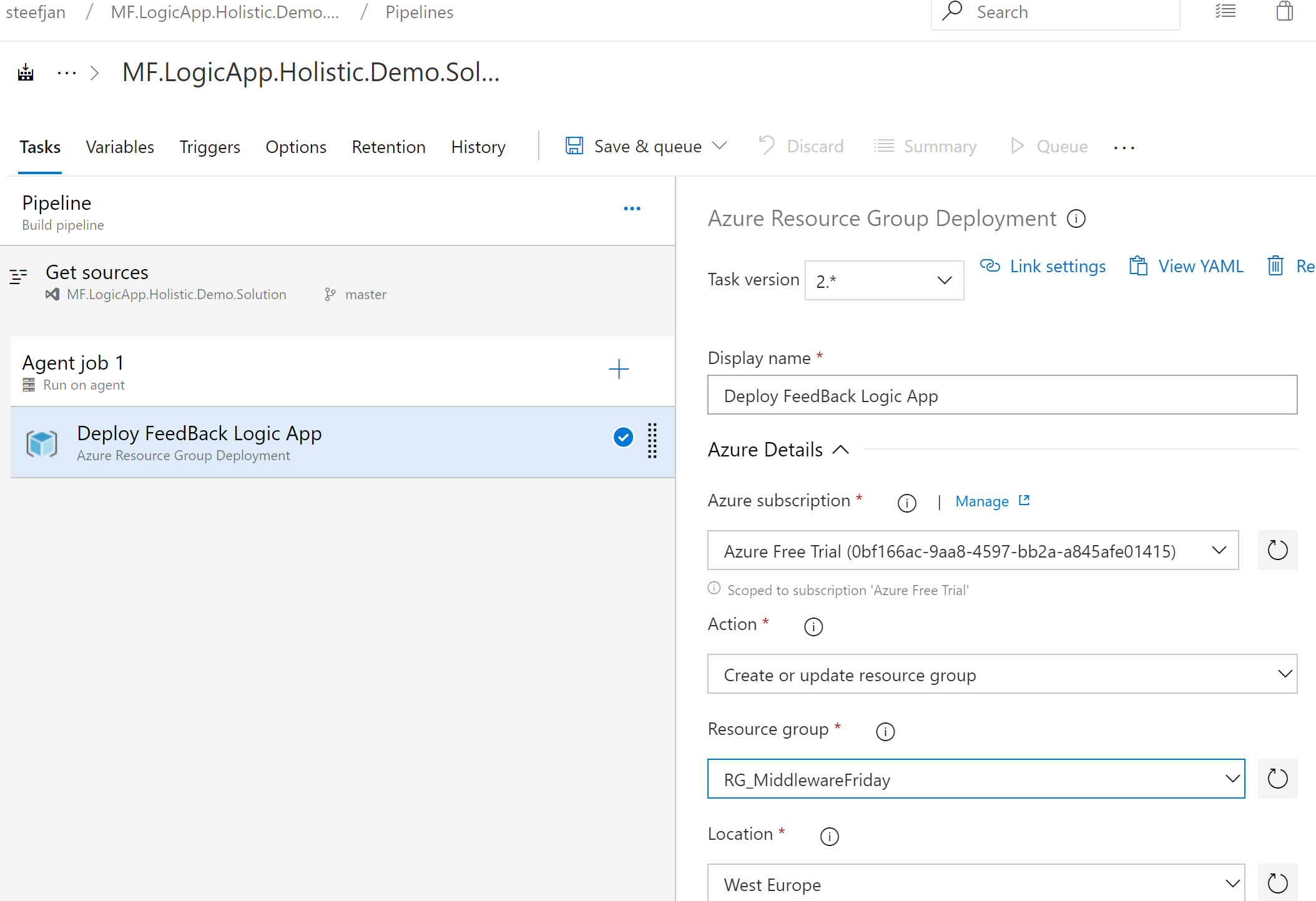Open the Options tab
The width and height of the screenshot is (1316, 901).
click(296, 147)
